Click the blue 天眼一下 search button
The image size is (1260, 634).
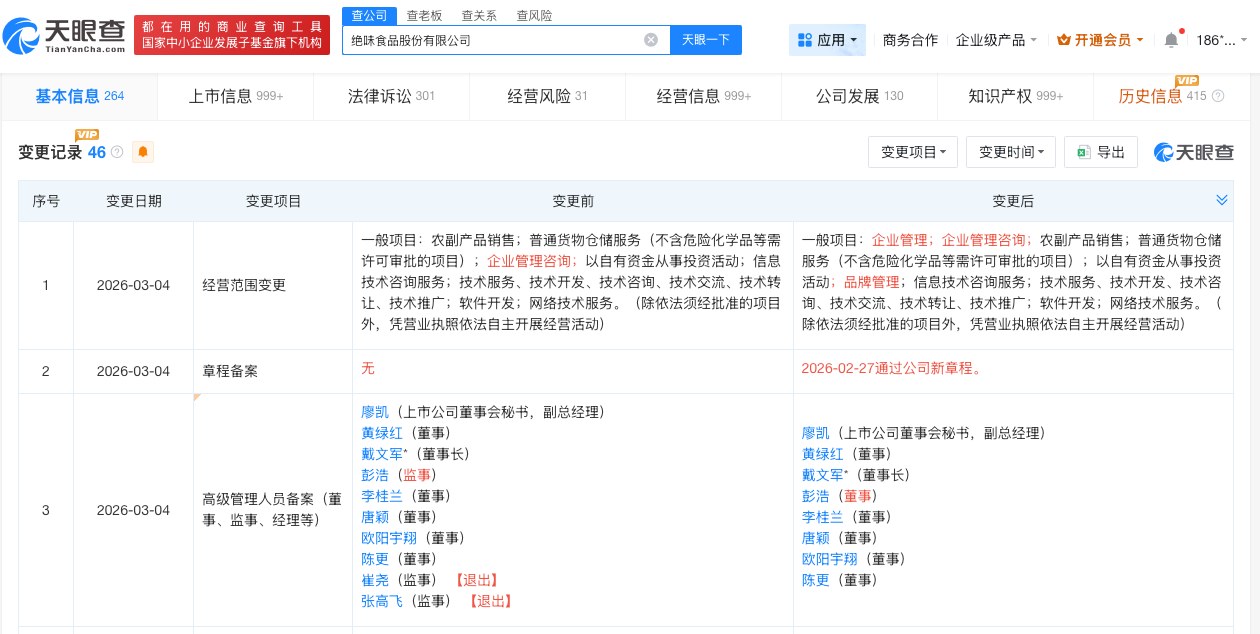point(706,40)
